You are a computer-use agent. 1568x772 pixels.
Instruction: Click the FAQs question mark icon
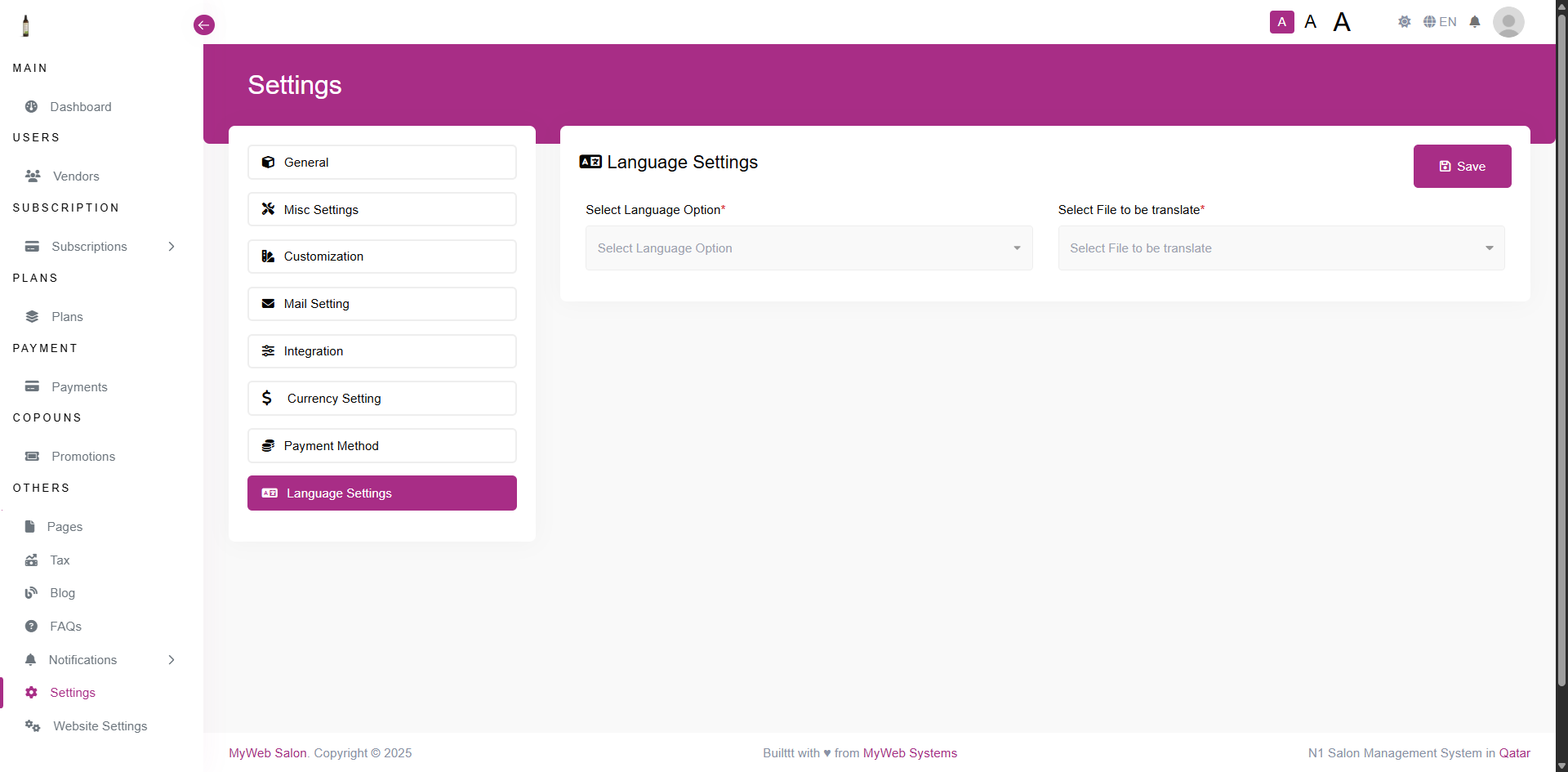click(32, 627)
